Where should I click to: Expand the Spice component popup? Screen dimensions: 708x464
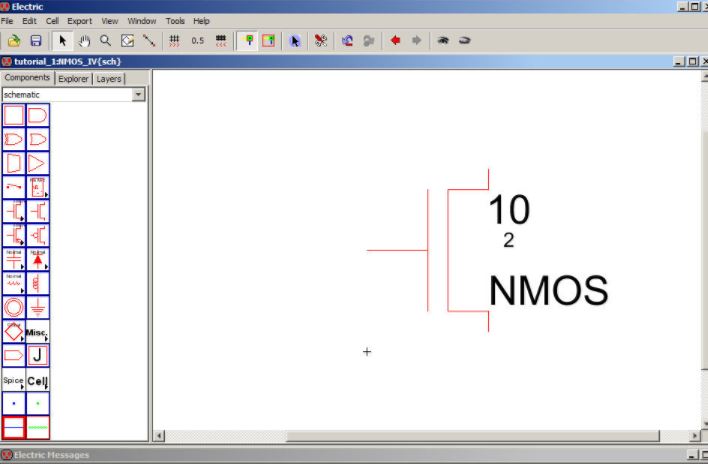[14, 380]
